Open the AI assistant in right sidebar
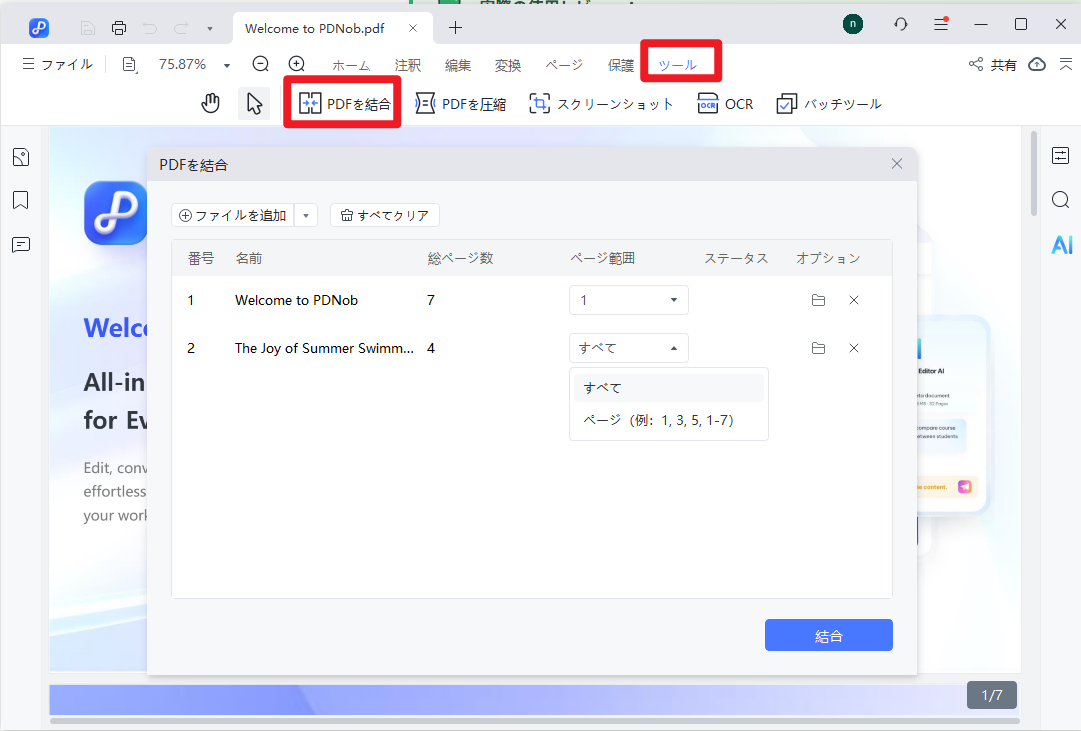 (1062, 245)
